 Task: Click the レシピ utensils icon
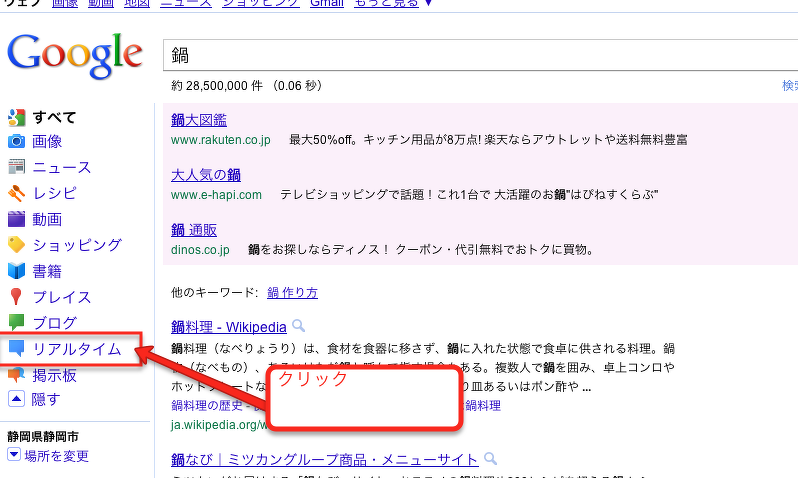16,193
